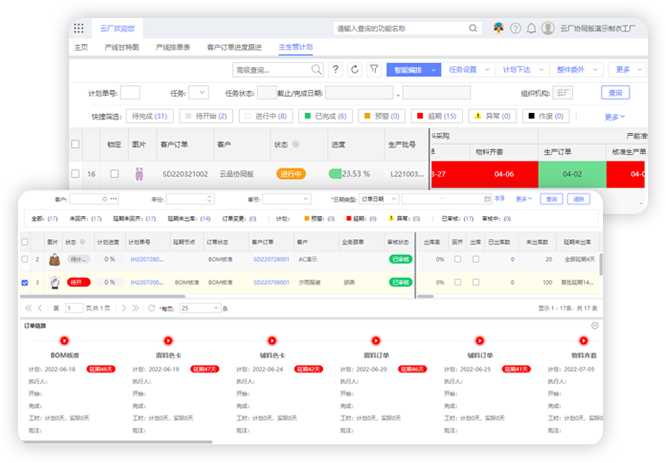Open the help question mark in toolbar
666x463 pixels.
pos(335,70)
